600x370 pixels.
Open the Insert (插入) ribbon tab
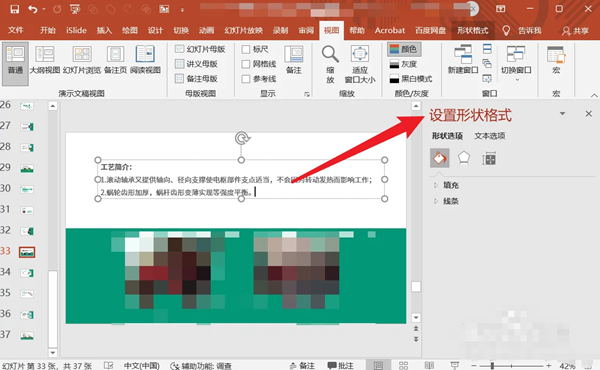tap(104, 30)
